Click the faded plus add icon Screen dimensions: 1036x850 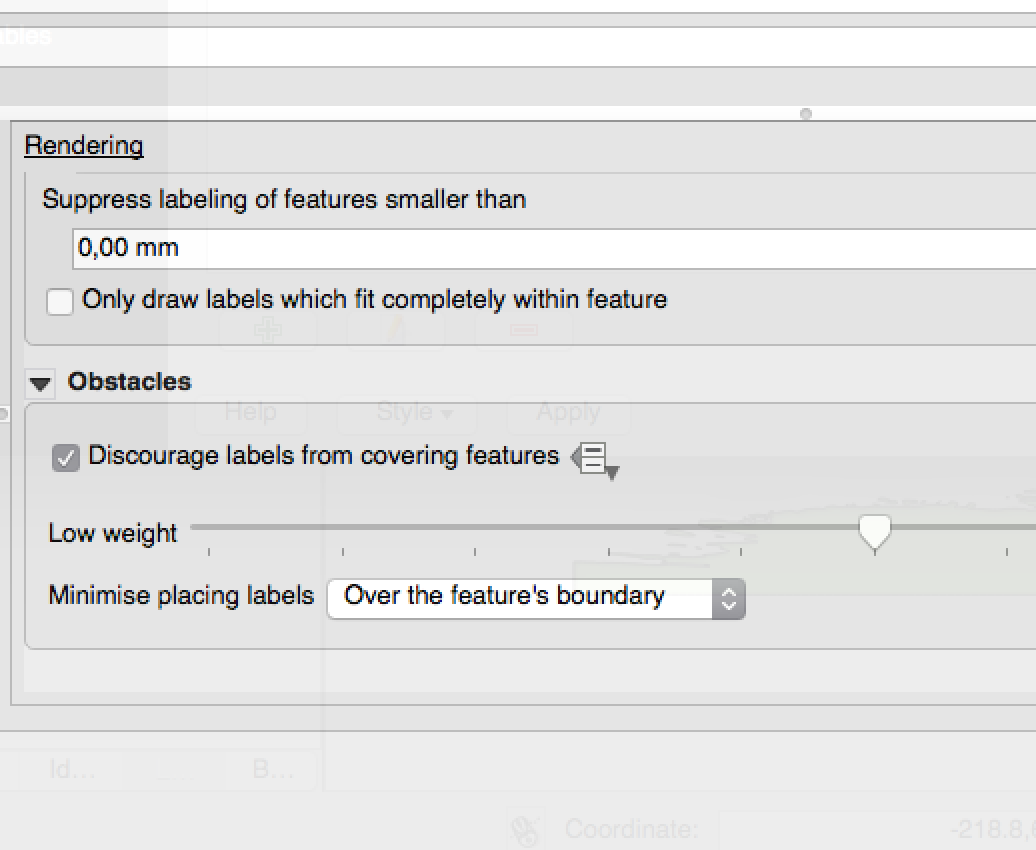[x=267, y=329]
